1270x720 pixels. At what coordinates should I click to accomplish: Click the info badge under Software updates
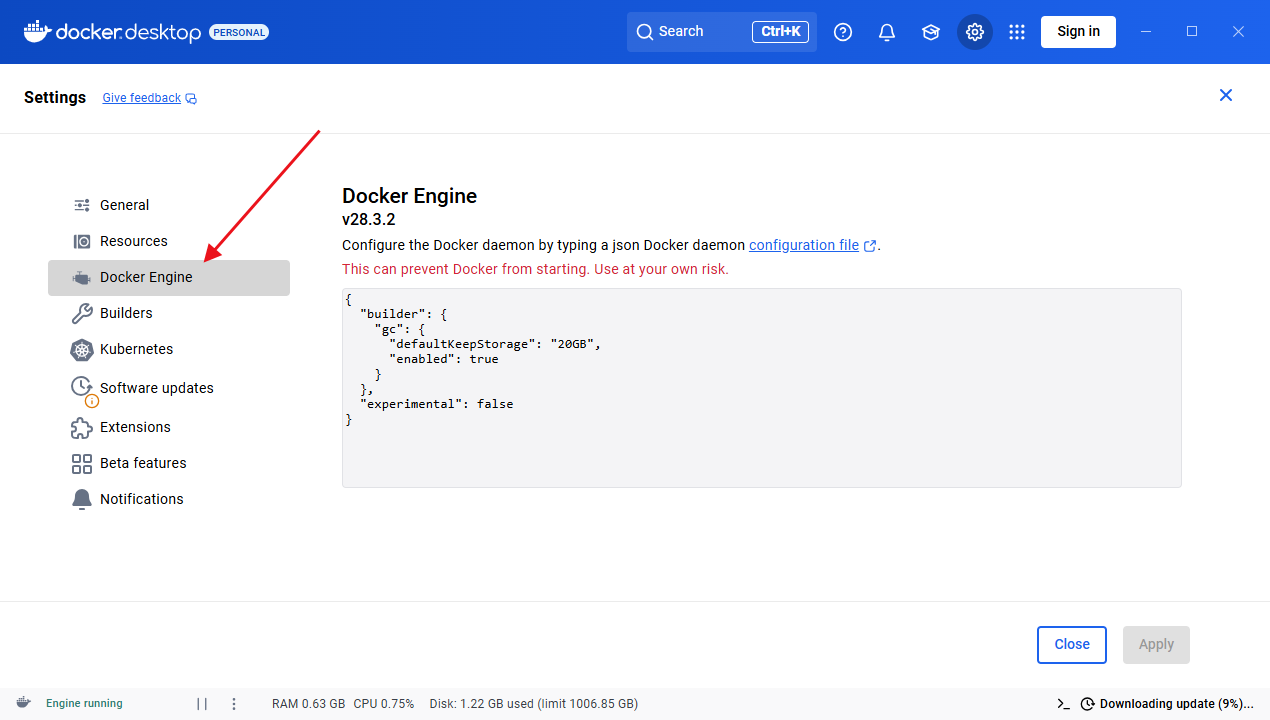coord(92,401)
